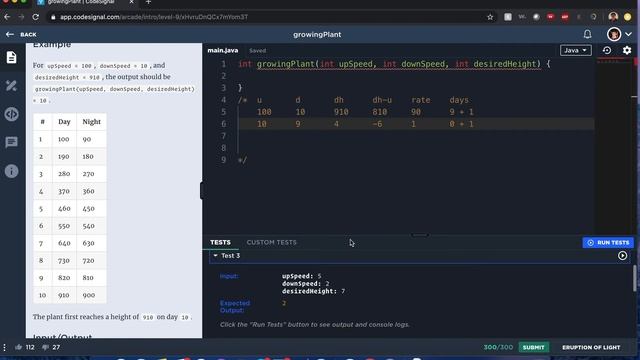Click the growingPlant function signature line
The image size is (640, 360).
coord(394,64)
